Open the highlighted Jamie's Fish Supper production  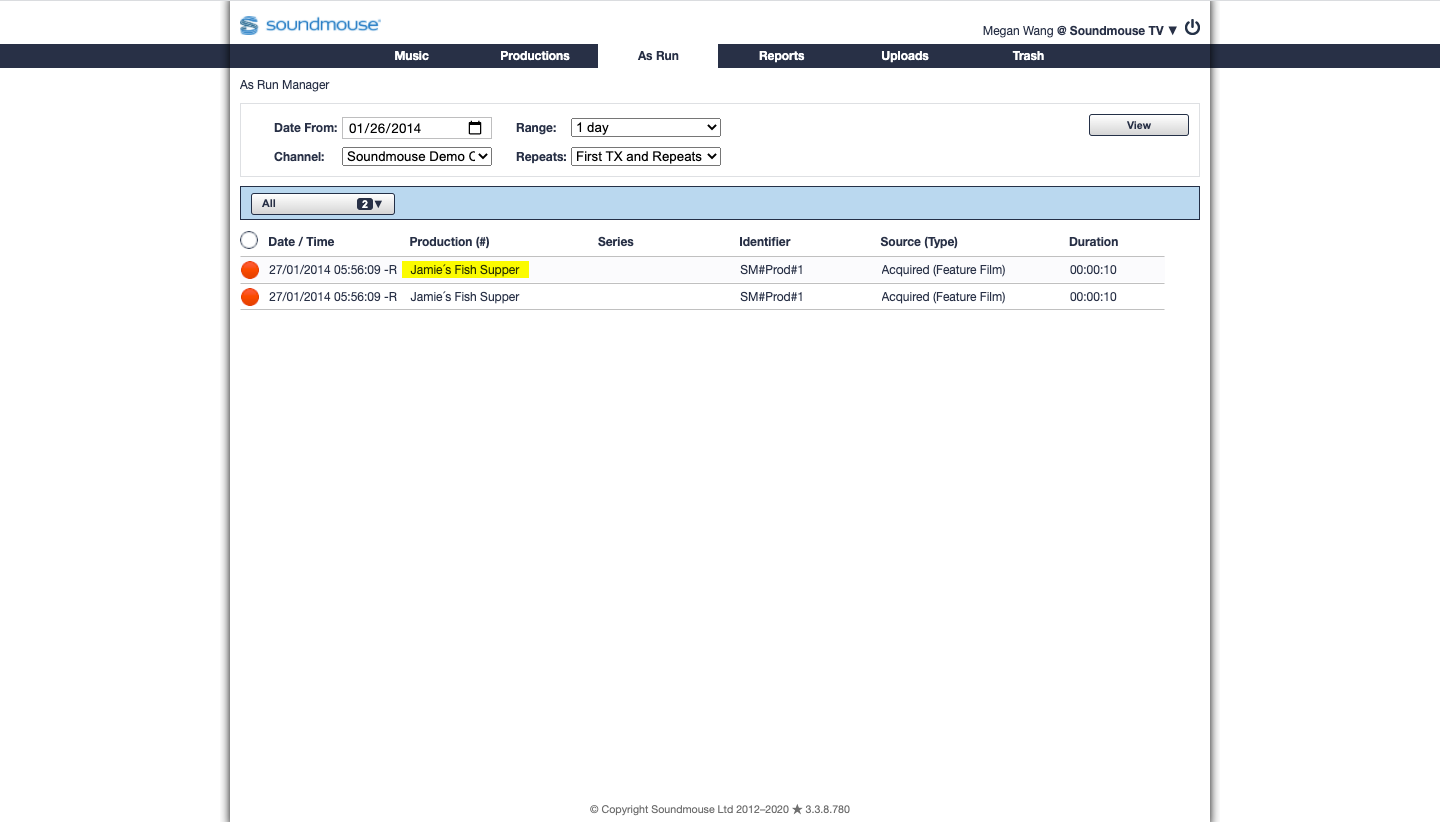click(x=465, y=270)
